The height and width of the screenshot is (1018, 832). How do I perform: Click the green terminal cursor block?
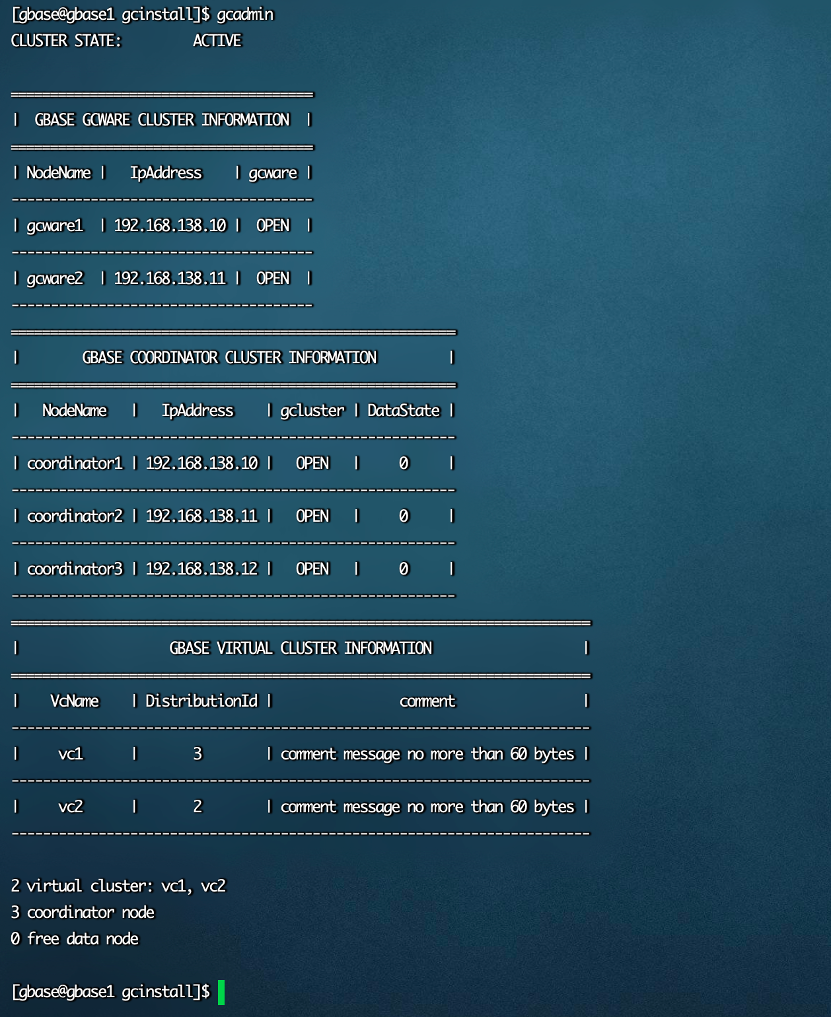(221, 993)
